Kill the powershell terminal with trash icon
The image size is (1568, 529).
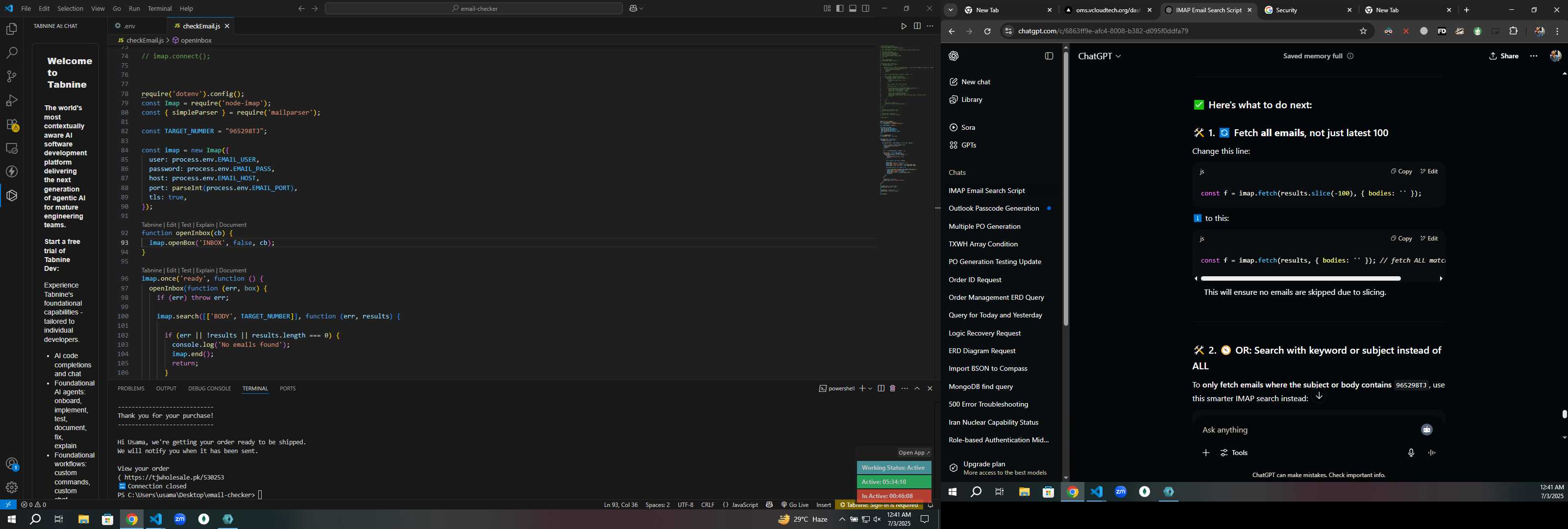tap(893, 388)
